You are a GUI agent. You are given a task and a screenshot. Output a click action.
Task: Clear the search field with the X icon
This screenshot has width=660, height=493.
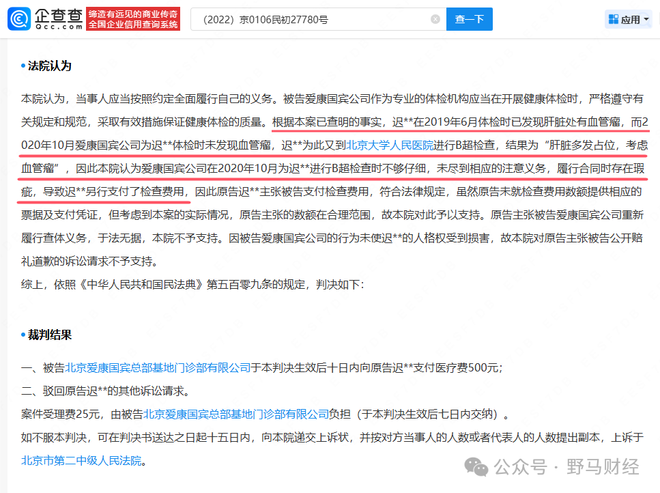pyautogui.click(x=435, y=19)
